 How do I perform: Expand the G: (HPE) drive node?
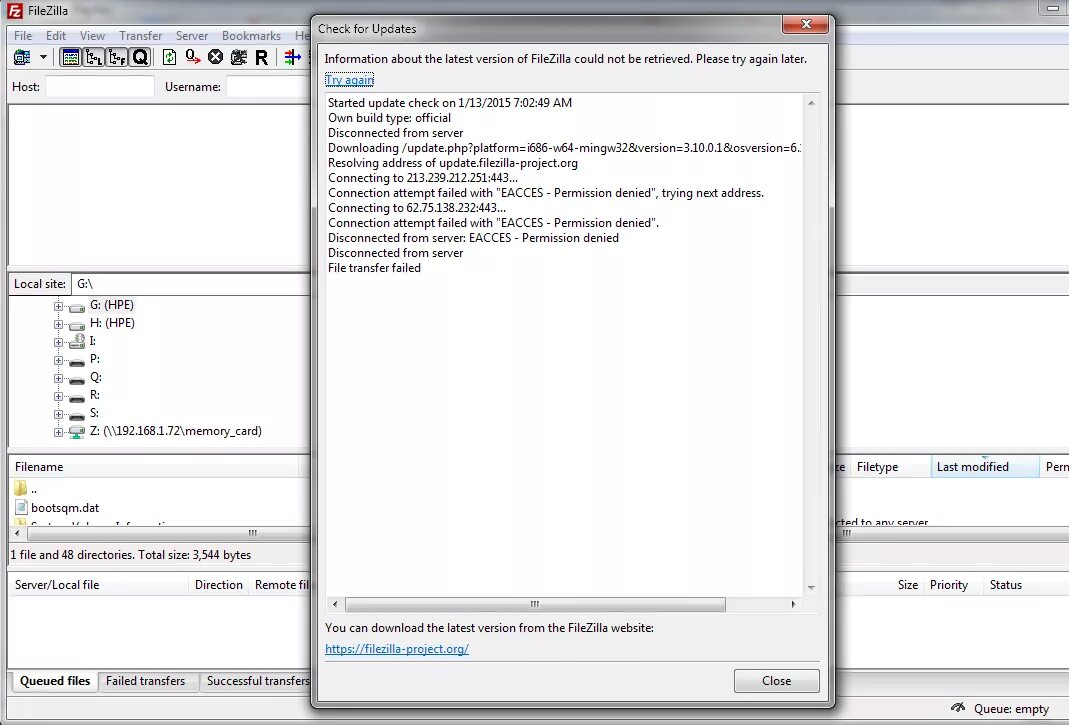point(59,306)
